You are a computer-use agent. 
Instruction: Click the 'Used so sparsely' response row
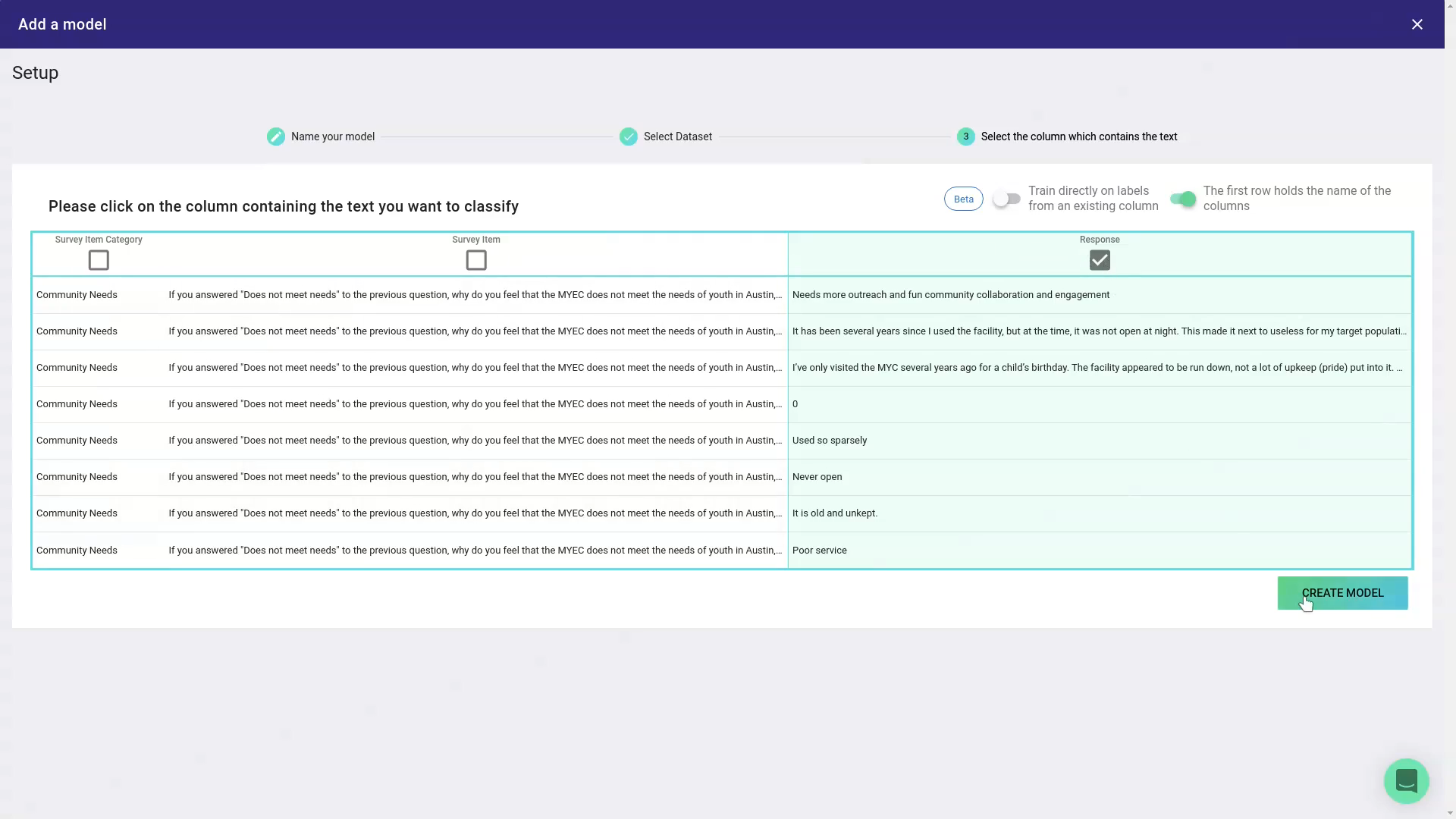click(x=829, y=441)
